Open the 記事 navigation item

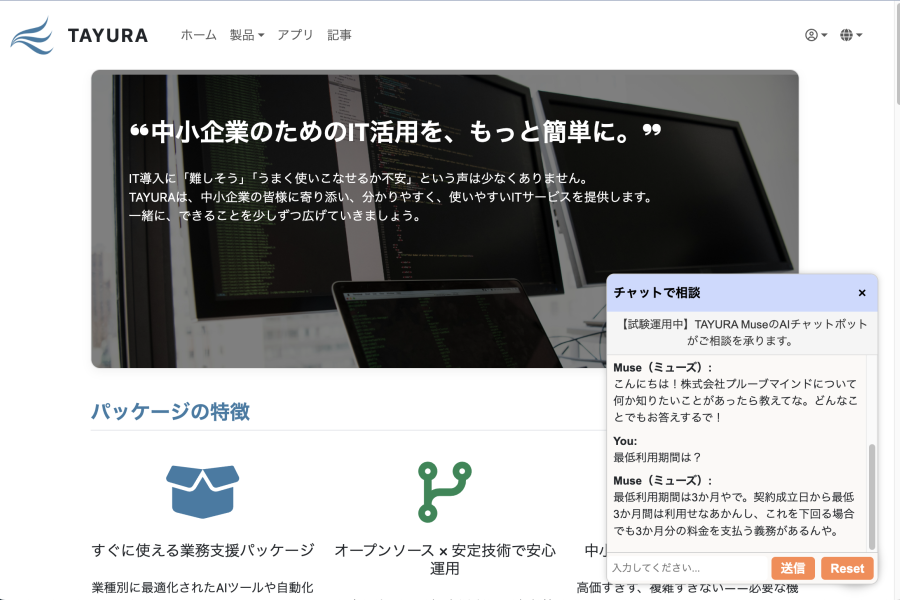(x=339, y=35)
